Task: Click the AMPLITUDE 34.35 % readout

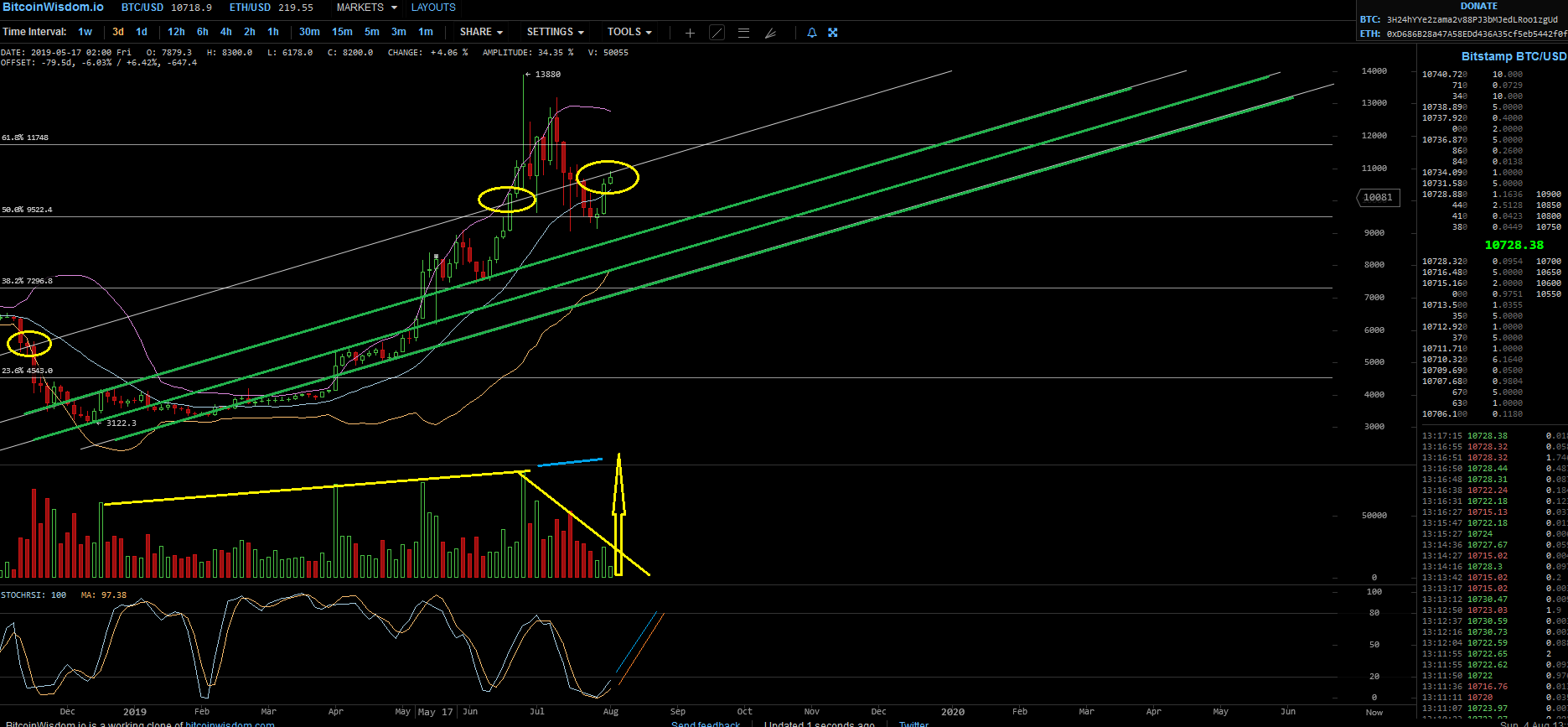Action: point(528,53)
